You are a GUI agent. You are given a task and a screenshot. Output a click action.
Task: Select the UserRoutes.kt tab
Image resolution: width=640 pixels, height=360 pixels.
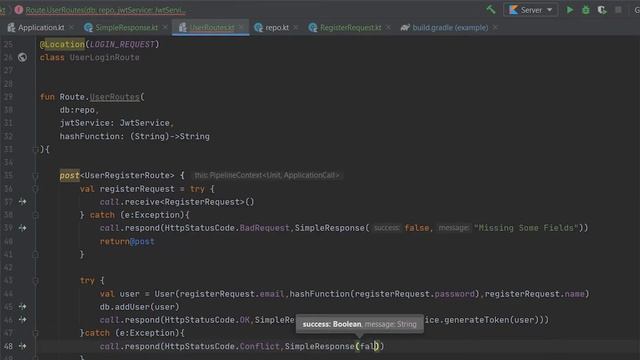click(212, 27)
